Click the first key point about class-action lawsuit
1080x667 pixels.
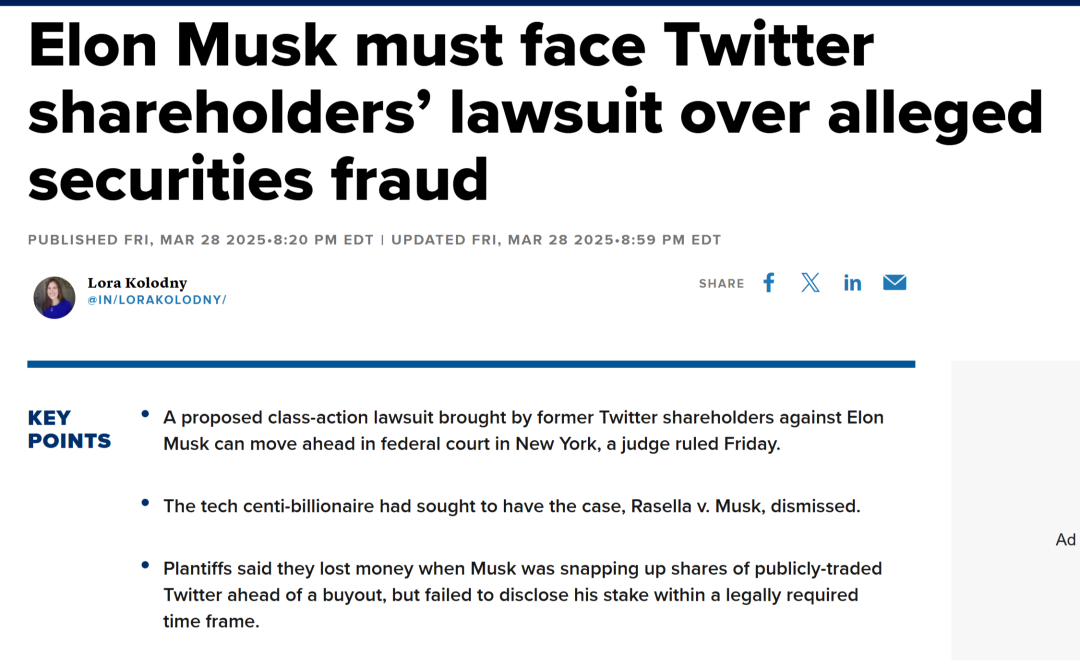point(523,431)
